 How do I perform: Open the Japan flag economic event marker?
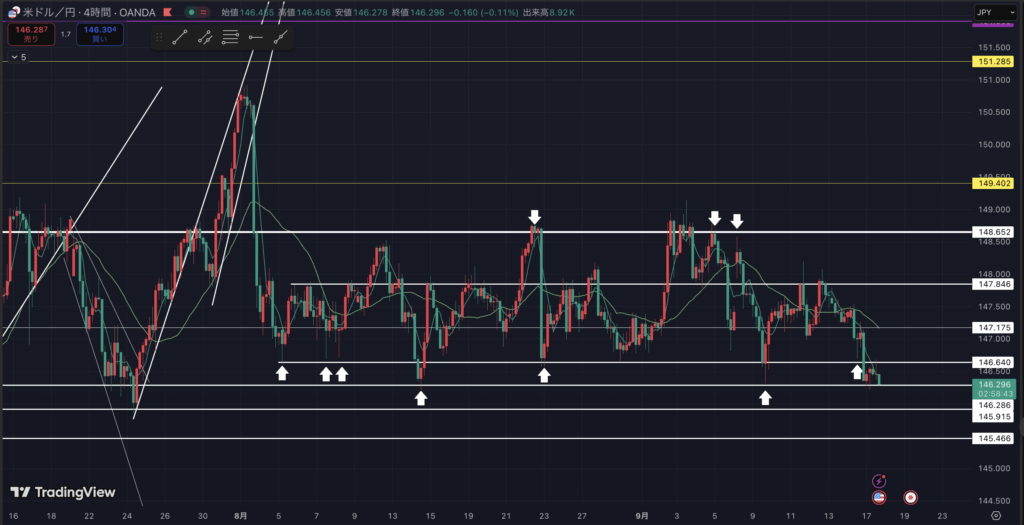point(911,497)
